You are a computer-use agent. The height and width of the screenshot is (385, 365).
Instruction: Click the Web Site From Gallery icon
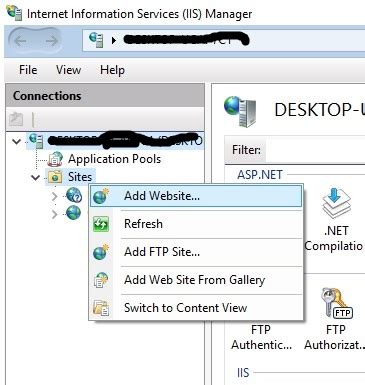pyautogui.click(x=101, y=280)
